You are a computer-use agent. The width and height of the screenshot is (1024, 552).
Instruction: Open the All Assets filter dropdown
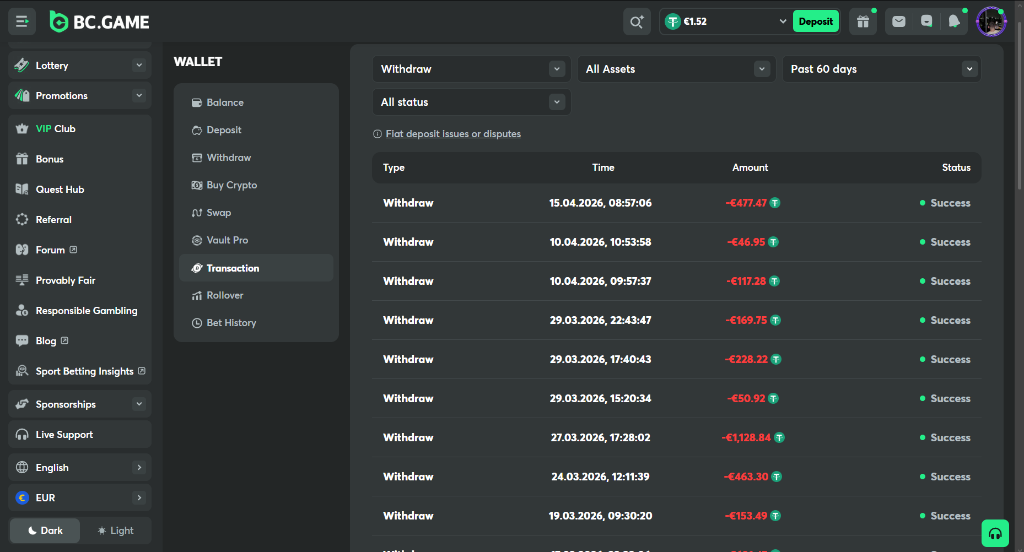(677, 69)
